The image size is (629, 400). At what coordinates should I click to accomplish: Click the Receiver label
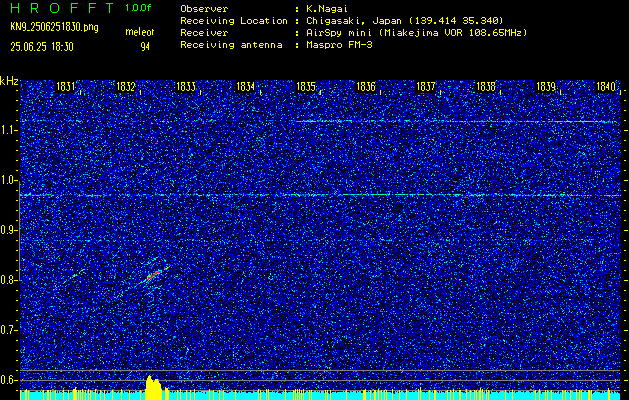click(204, 33)
